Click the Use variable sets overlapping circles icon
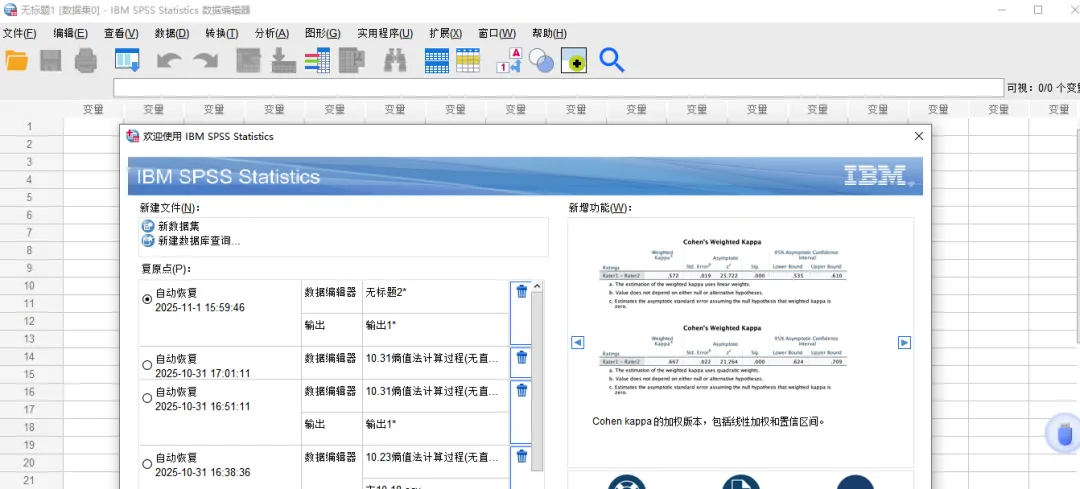 coord(541,61)
